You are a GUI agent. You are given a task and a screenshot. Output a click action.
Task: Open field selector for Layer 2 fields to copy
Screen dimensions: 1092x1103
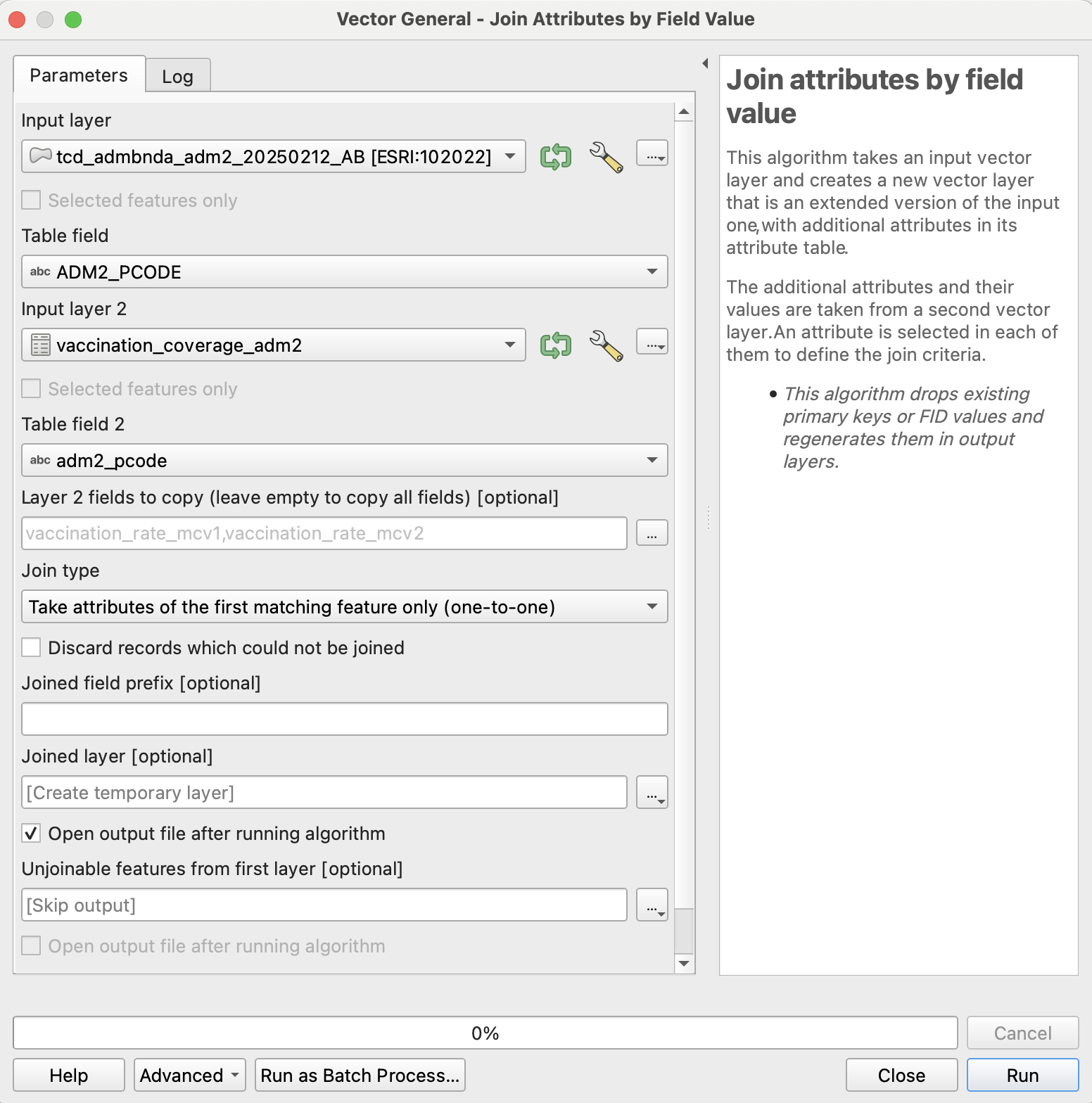pos(652,533)
